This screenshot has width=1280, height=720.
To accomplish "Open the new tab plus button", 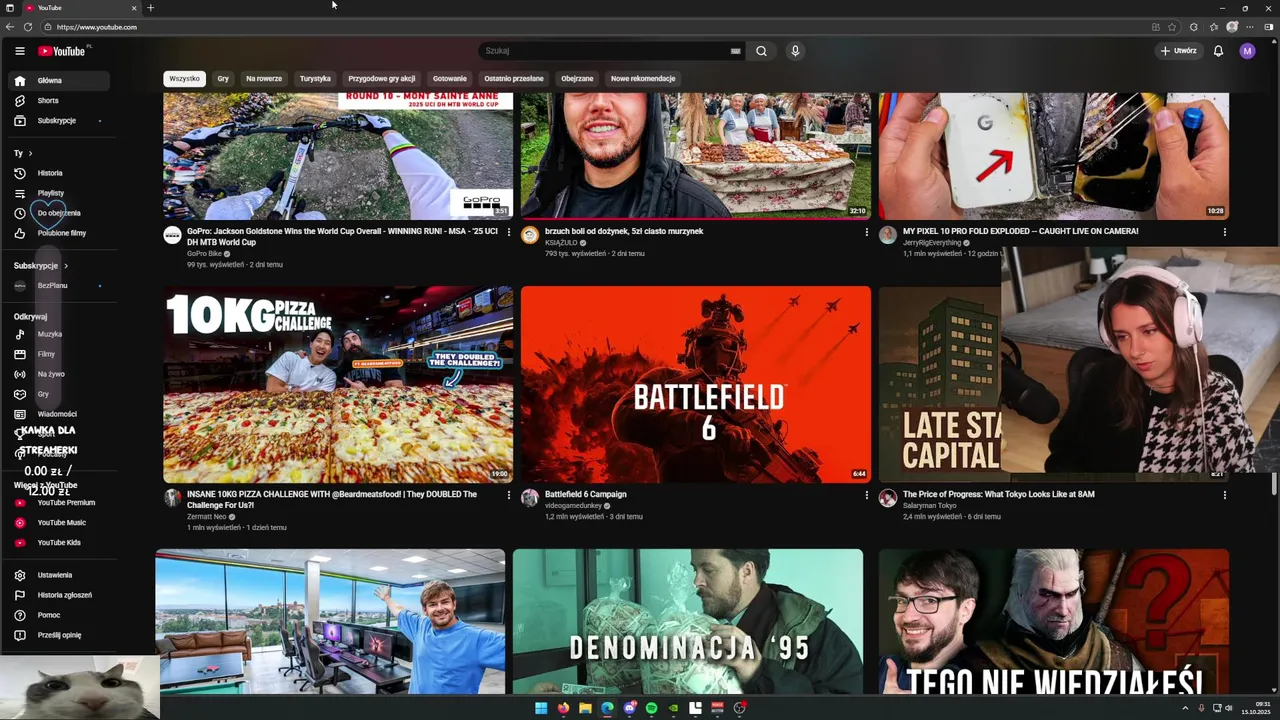I will click(x=150, y=8).
